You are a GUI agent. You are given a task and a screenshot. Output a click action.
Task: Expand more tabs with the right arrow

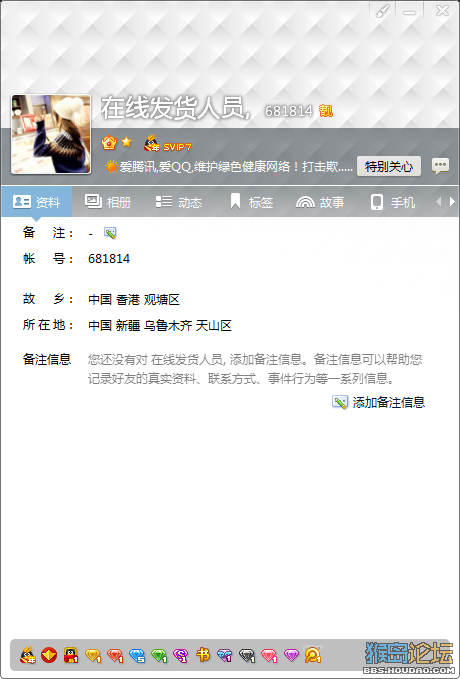(452, 201)
